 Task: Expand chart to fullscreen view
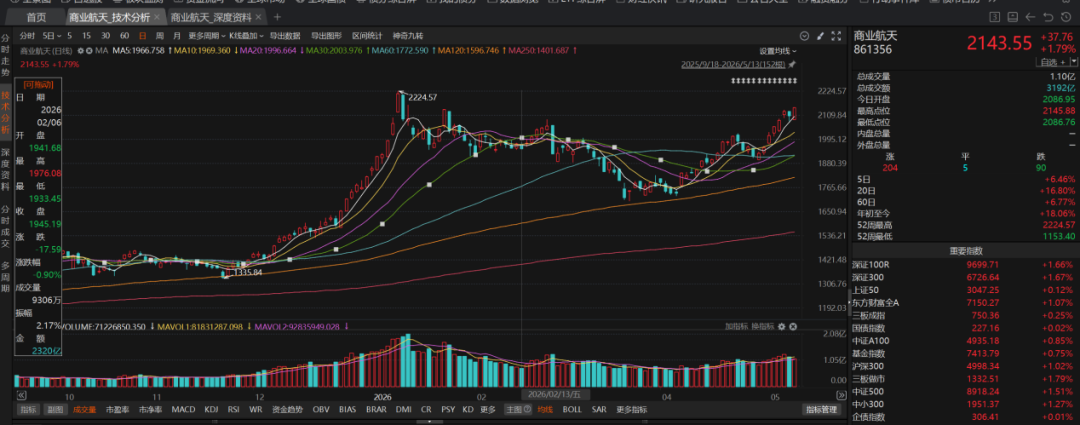tap(836, 36)
